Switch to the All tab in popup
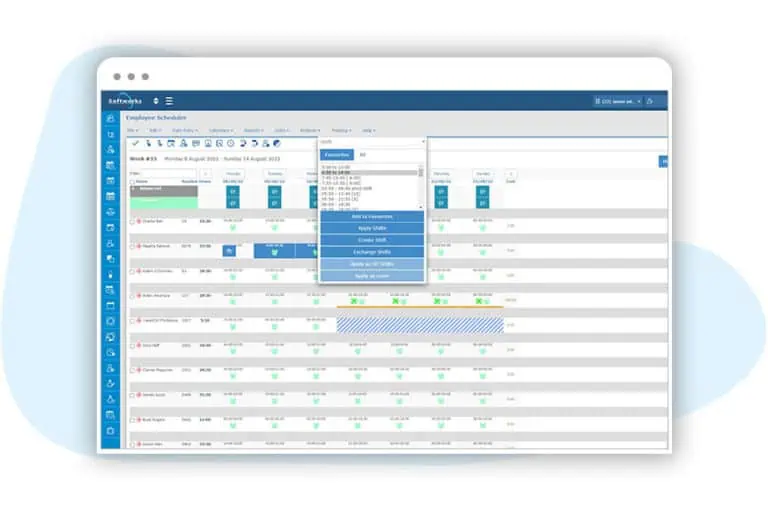 362,155
